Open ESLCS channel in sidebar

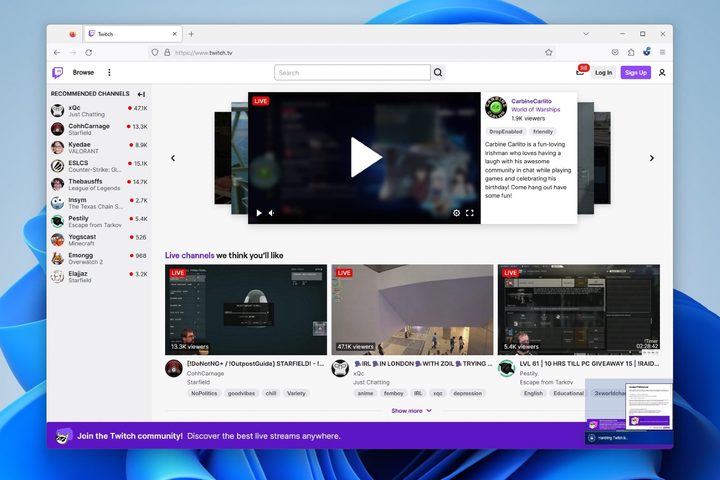99,166
